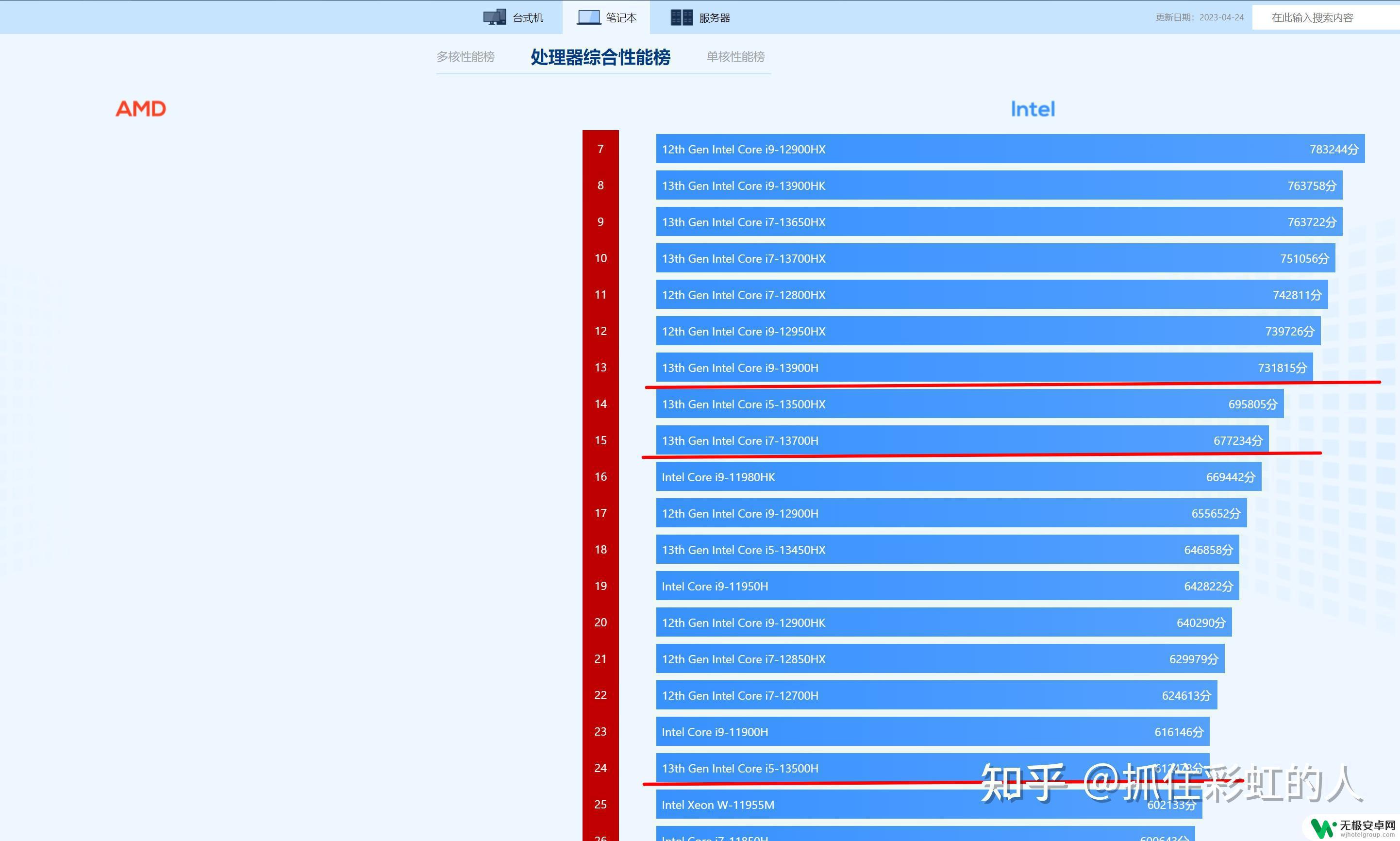Select the i7-12700H bar

[x=936, y=695]
